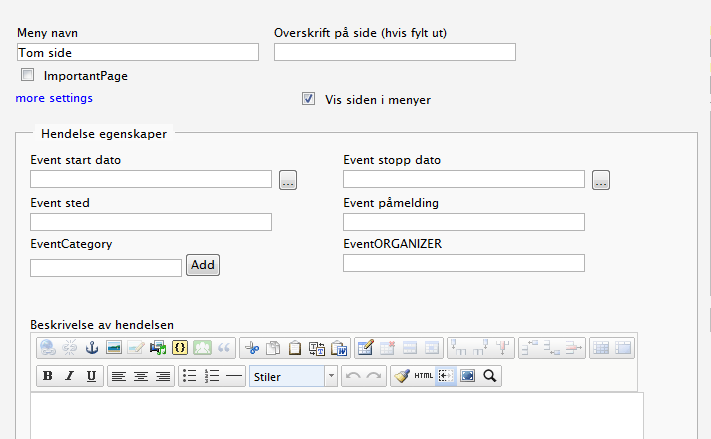Click the Meny navn text field

(x=138, y=52)
